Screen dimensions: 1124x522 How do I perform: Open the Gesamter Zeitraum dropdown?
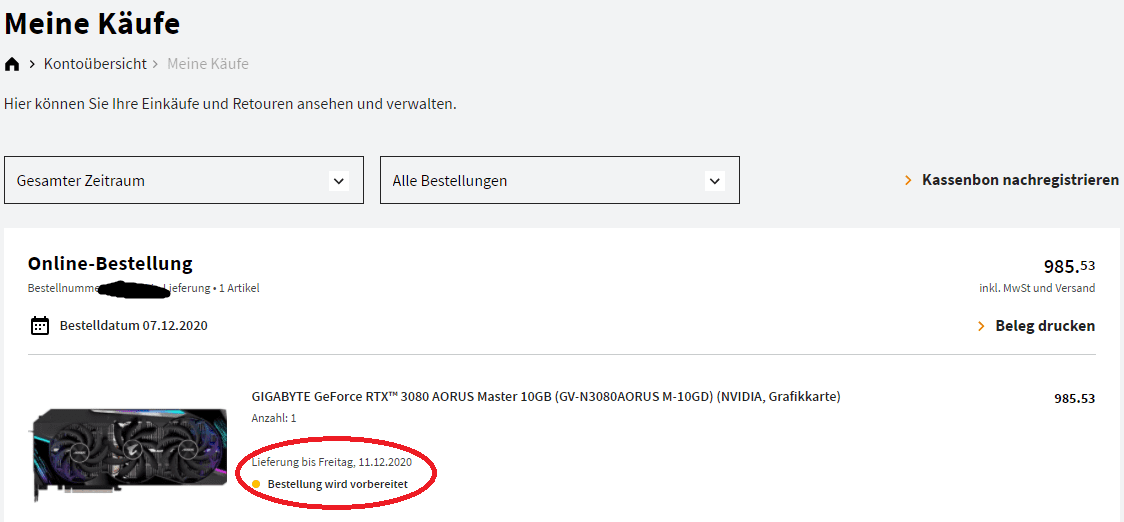click(x=184, y=180)
